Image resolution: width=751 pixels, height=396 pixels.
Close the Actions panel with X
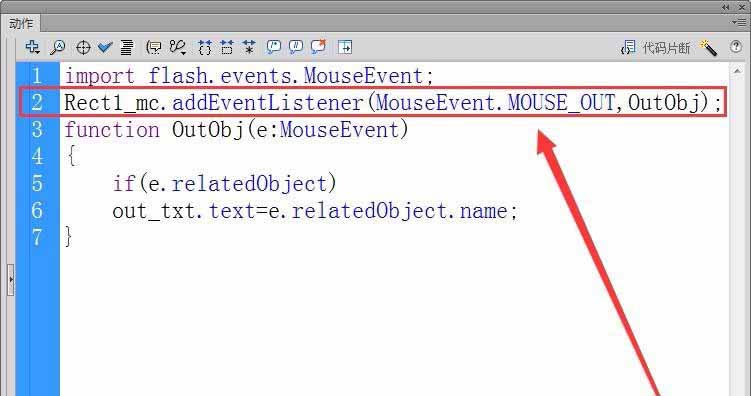click(x=743, y=7)
